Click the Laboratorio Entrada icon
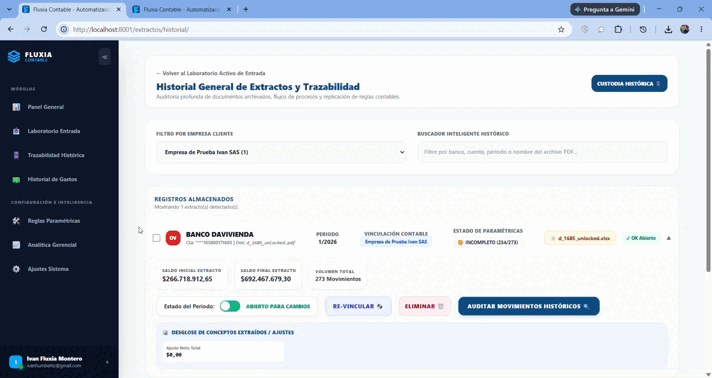 point(16,131)
